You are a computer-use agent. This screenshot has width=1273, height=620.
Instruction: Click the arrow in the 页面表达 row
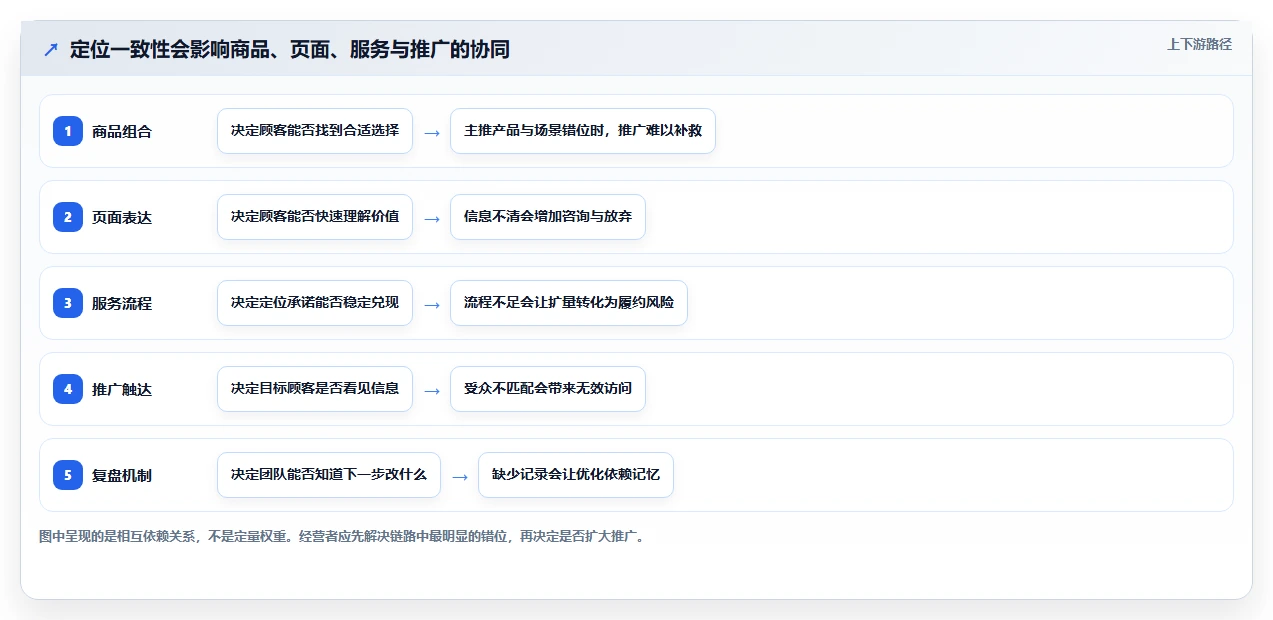(x=432, y=218)
